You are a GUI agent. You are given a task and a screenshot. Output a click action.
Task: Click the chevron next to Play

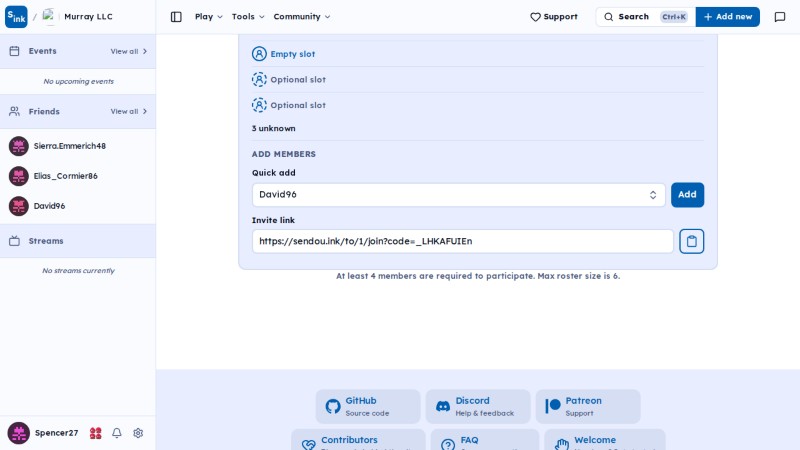point(220,17)
